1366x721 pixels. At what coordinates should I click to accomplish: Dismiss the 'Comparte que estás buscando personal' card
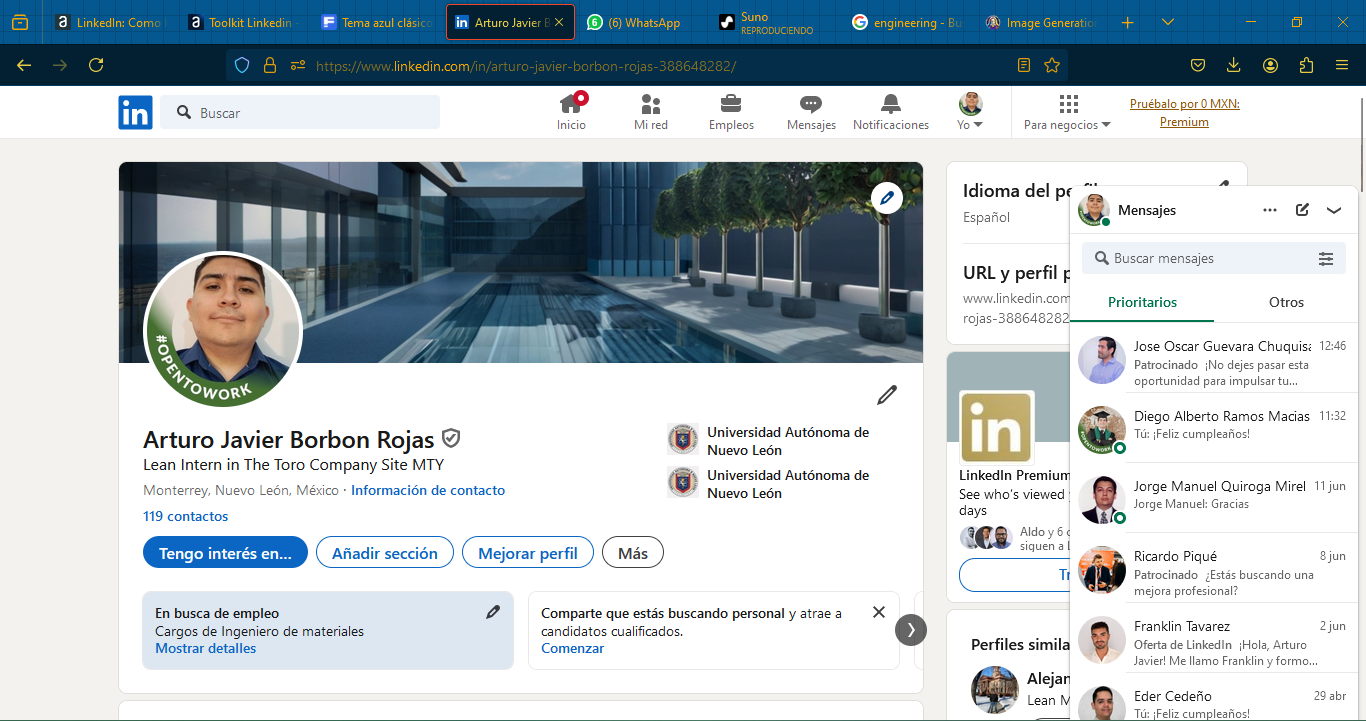pos(879,612)
